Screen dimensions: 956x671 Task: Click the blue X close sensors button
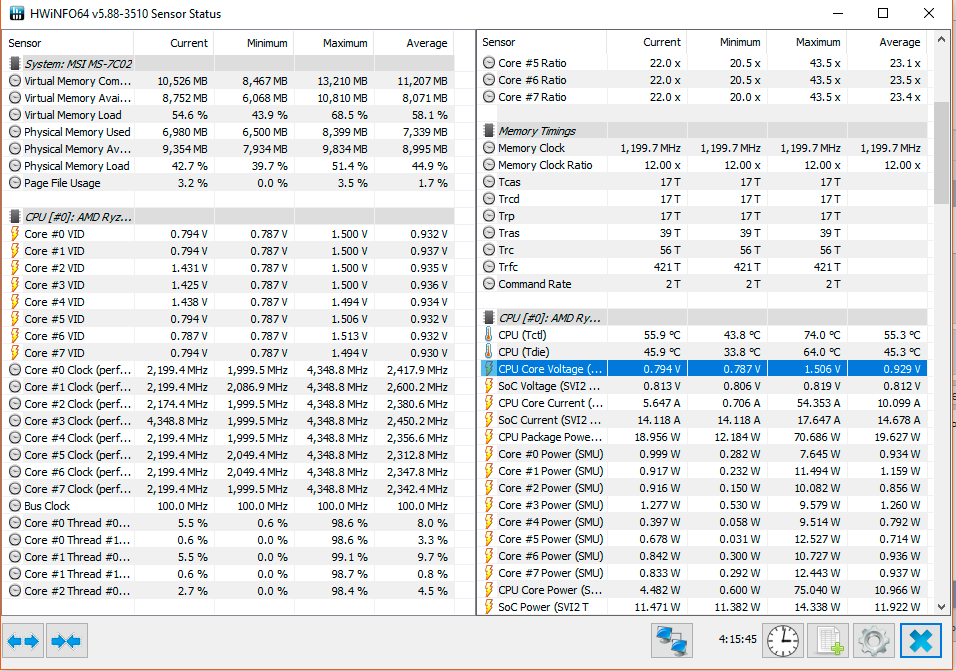(x=921, y=641)
